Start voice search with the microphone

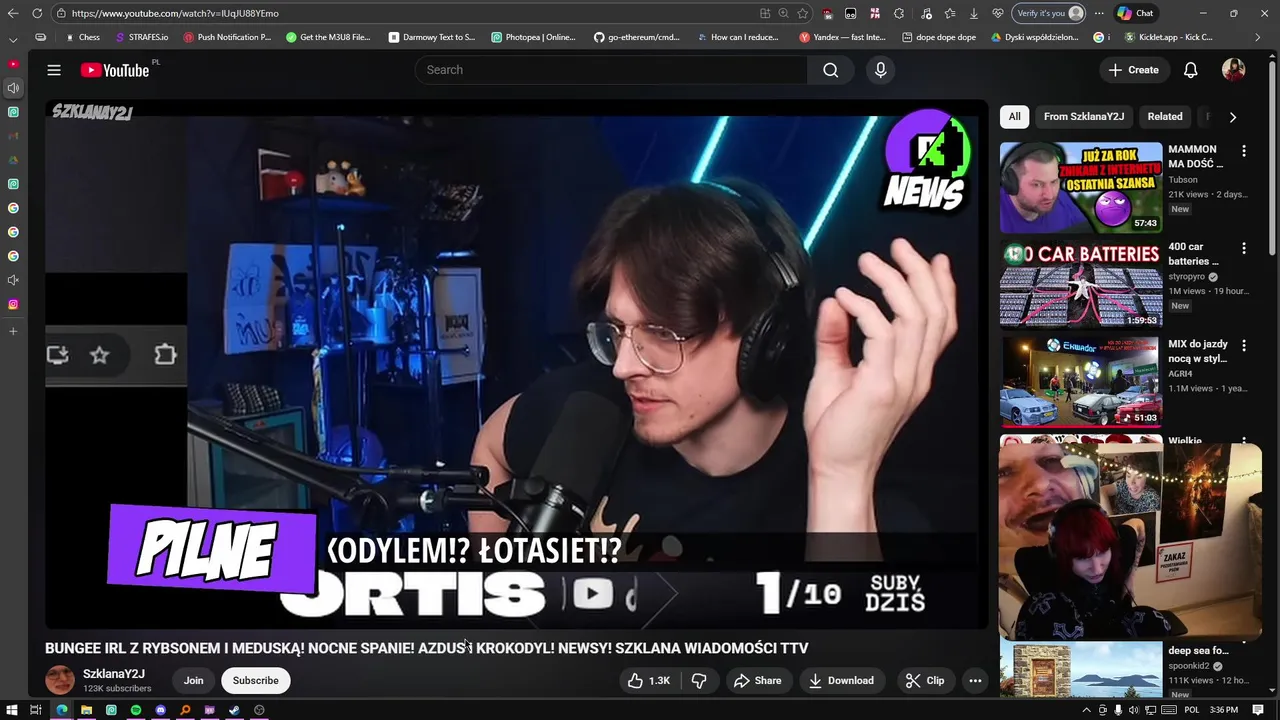click(x=880, y=70)
